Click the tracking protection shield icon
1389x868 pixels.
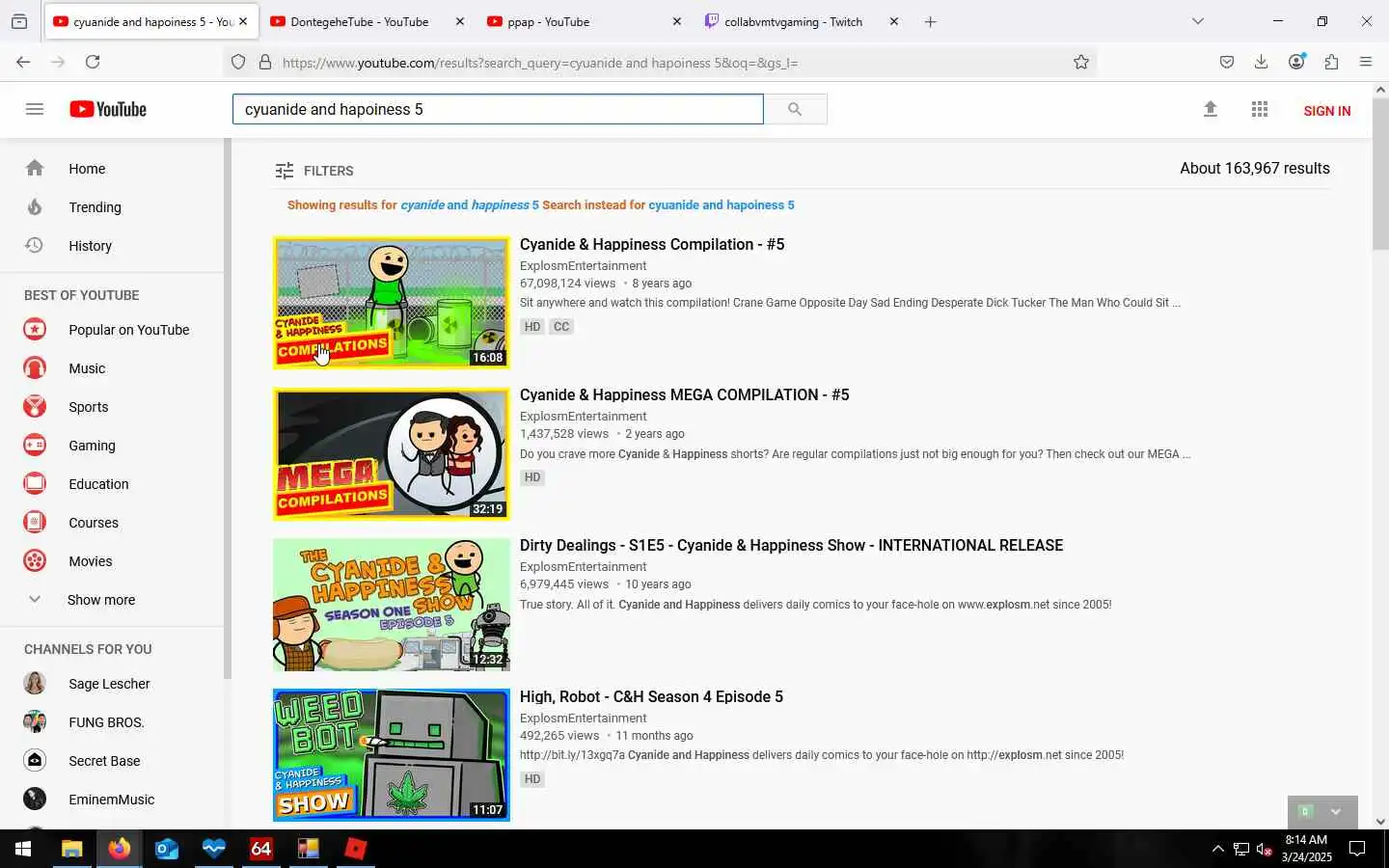coord(238,62)
